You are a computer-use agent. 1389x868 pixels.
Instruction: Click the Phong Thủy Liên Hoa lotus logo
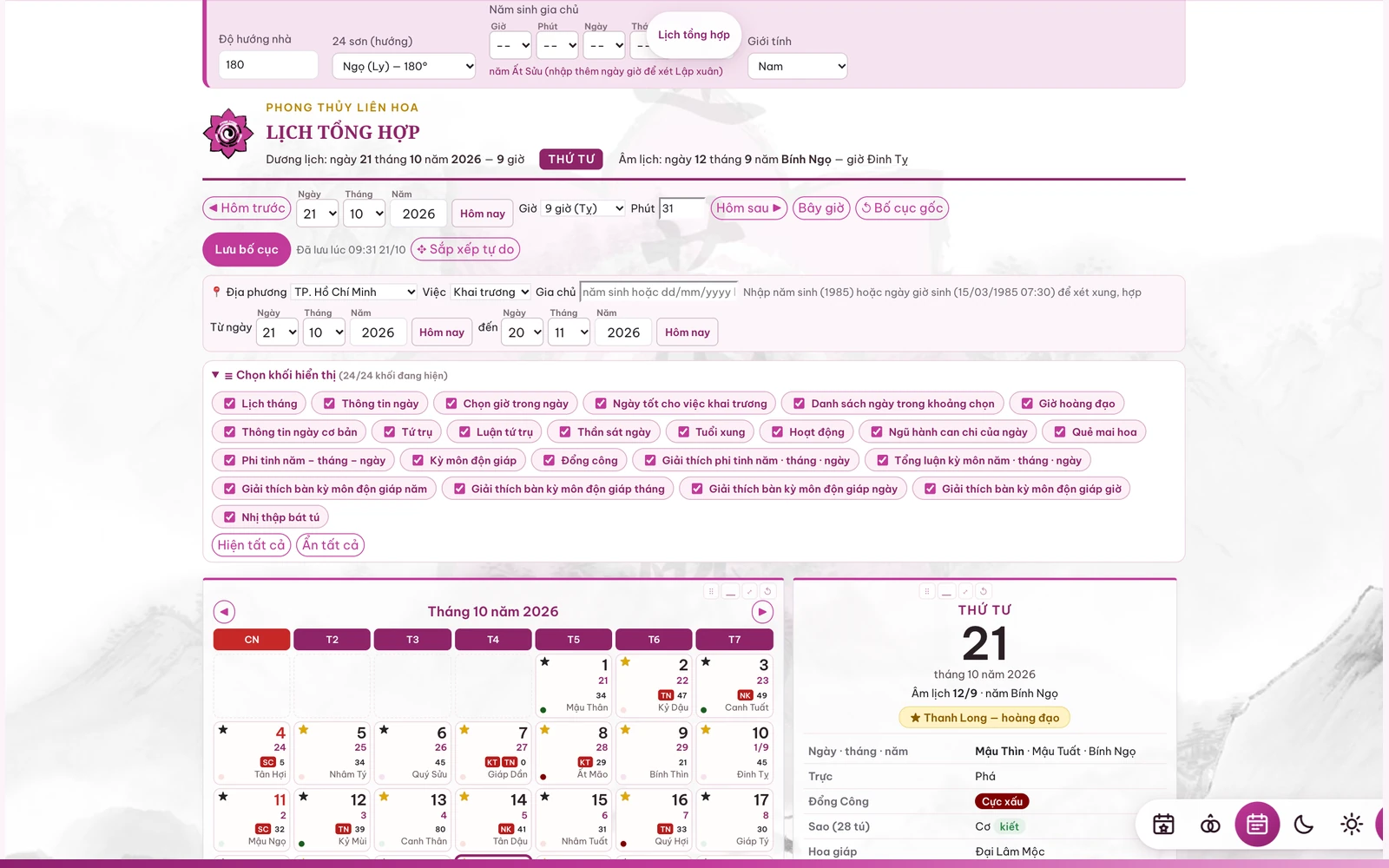(228, 134)
